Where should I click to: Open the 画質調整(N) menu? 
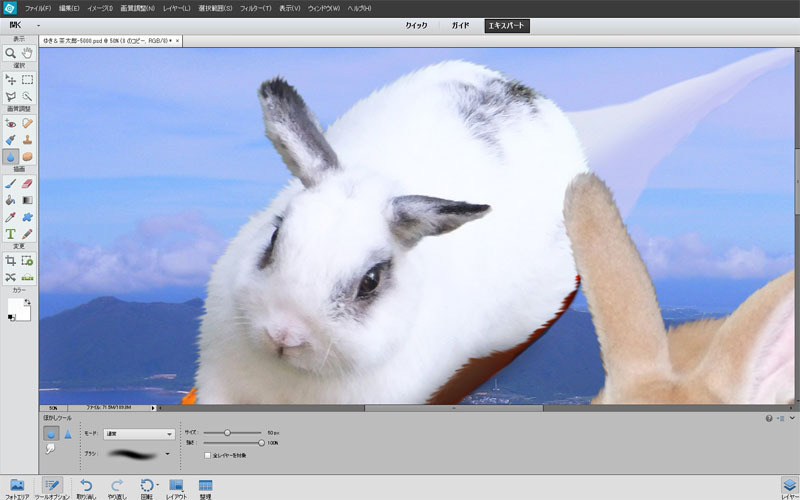[138, 8]
